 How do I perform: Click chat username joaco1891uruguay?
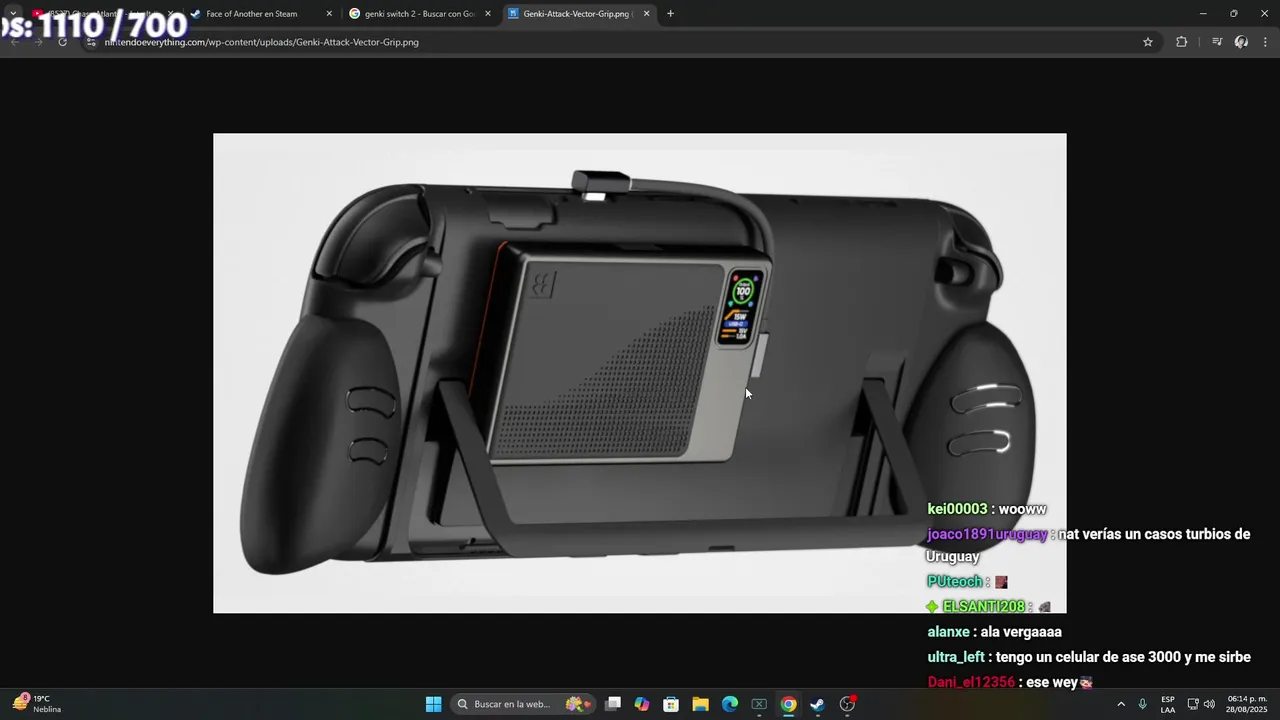(987, 534)
